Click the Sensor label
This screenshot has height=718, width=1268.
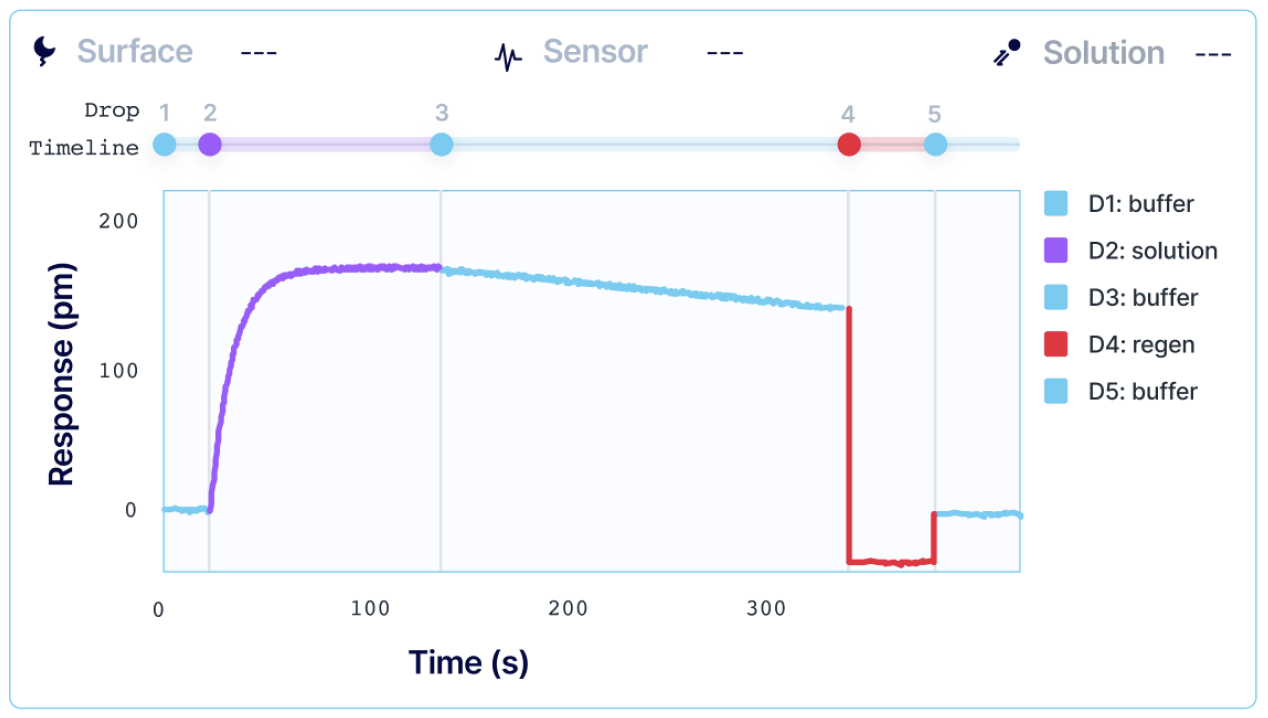coord(595,51)
